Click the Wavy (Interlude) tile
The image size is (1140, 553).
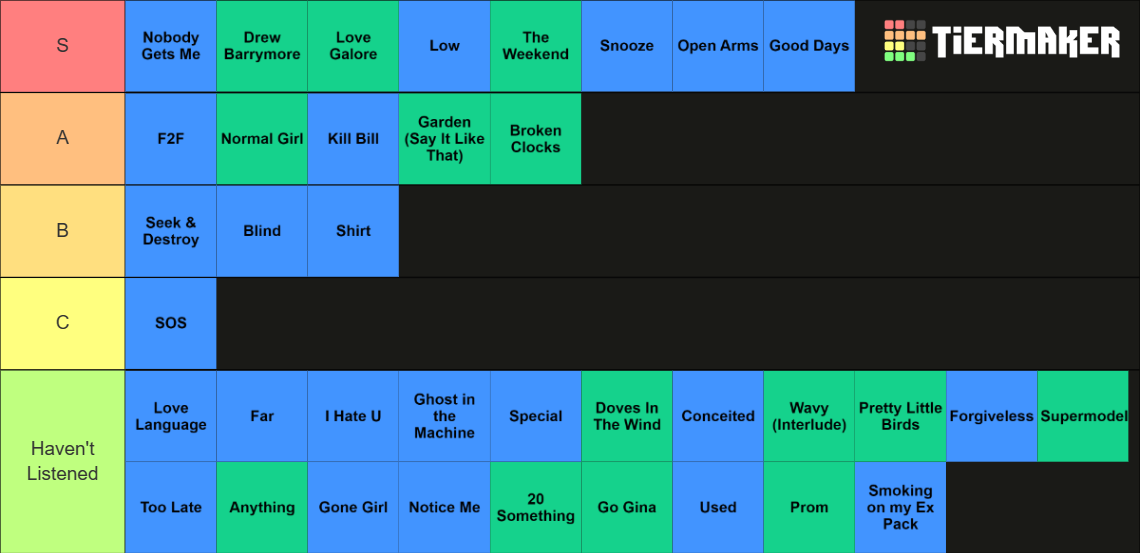[809, 416]
